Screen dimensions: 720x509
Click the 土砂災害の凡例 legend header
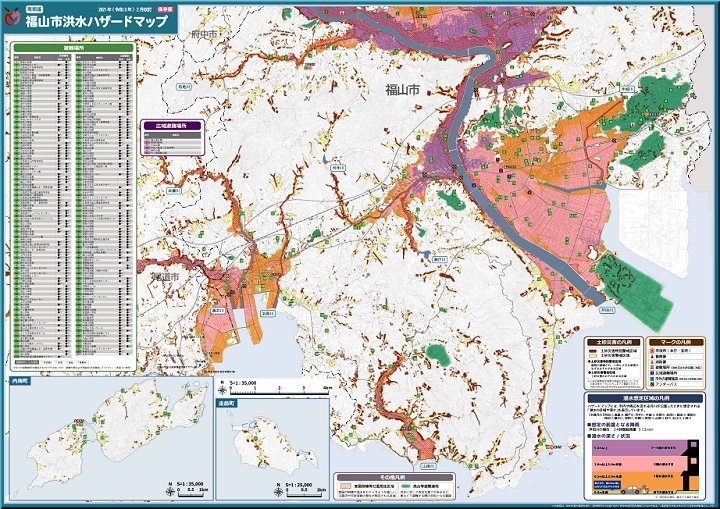click(x=612, y=342)
